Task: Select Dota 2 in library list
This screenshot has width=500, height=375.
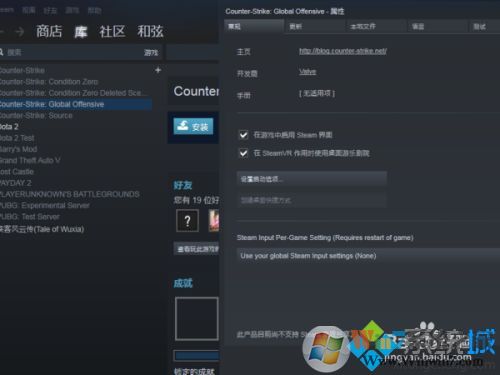Action: tap(9, 127)
